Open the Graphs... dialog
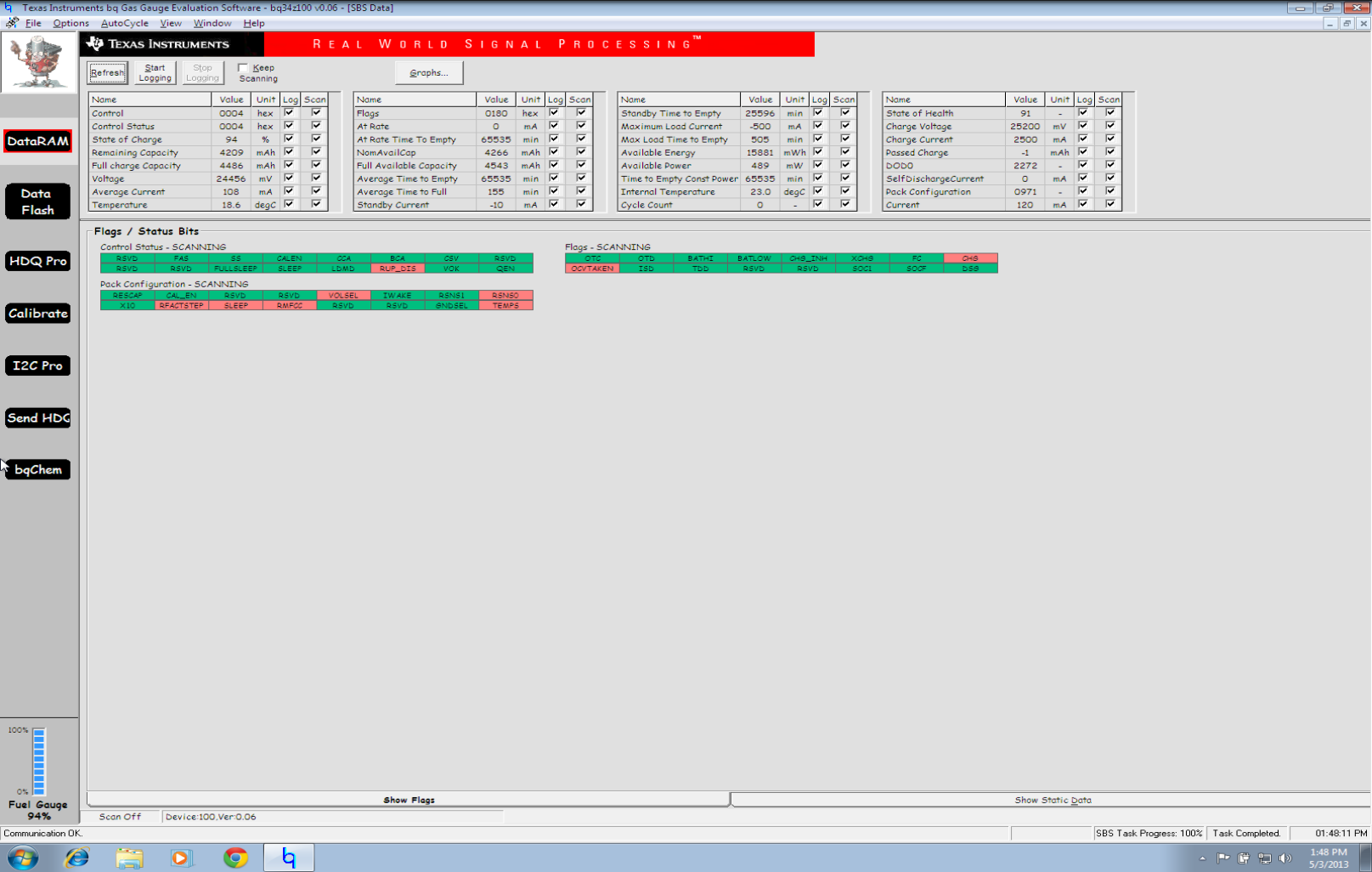1372x872 pixels. point(429,73)
